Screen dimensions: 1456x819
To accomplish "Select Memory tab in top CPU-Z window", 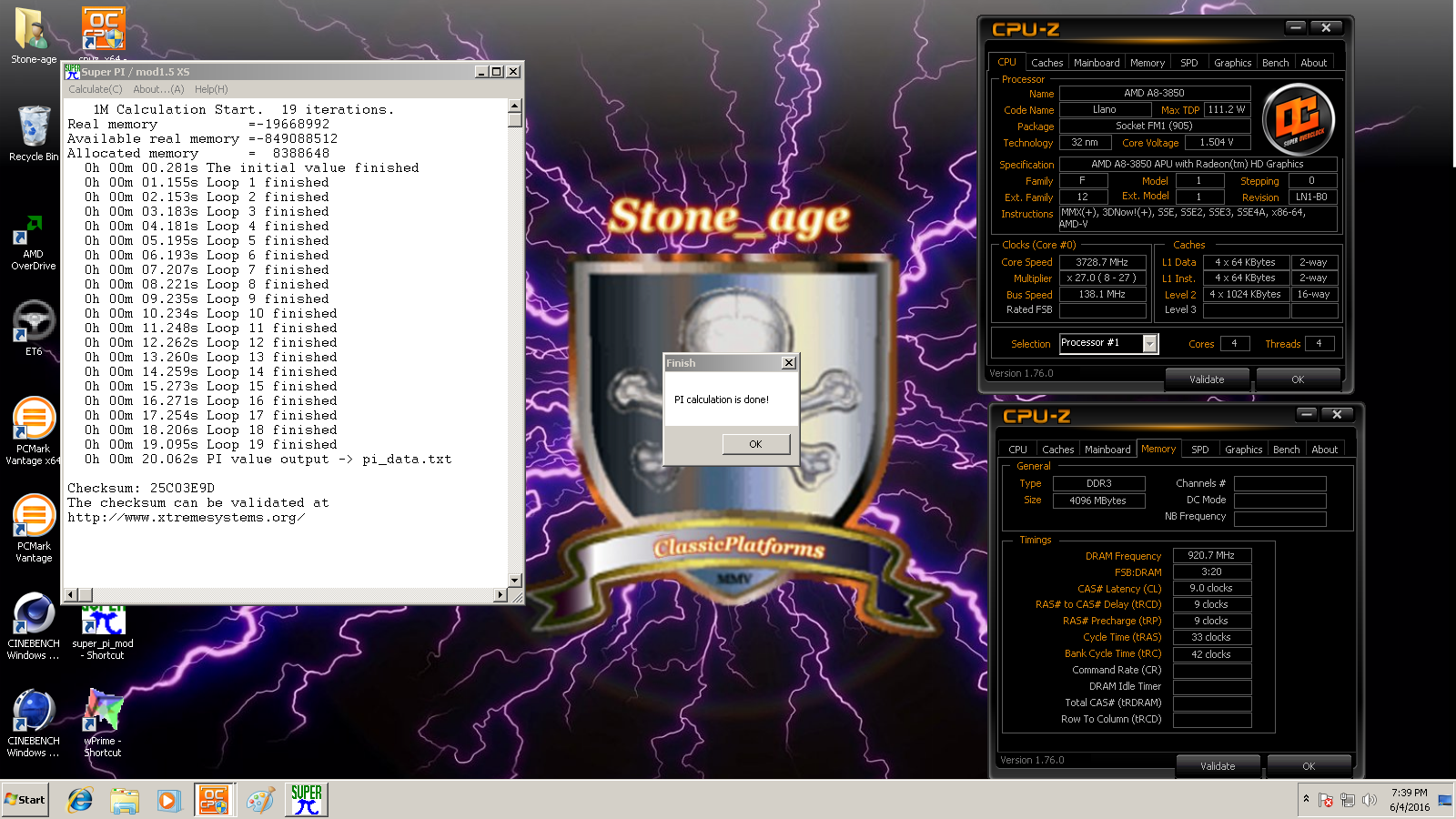I will pyautogui.click(x=1148, y=63).
